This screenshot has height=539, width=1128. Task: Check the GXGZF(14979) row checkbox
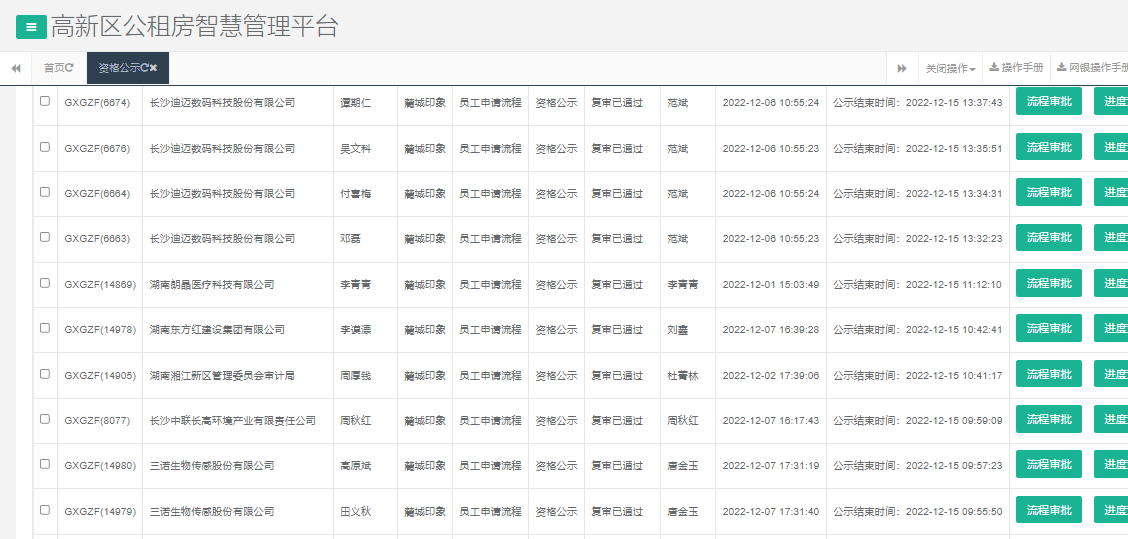click(45, 509)
